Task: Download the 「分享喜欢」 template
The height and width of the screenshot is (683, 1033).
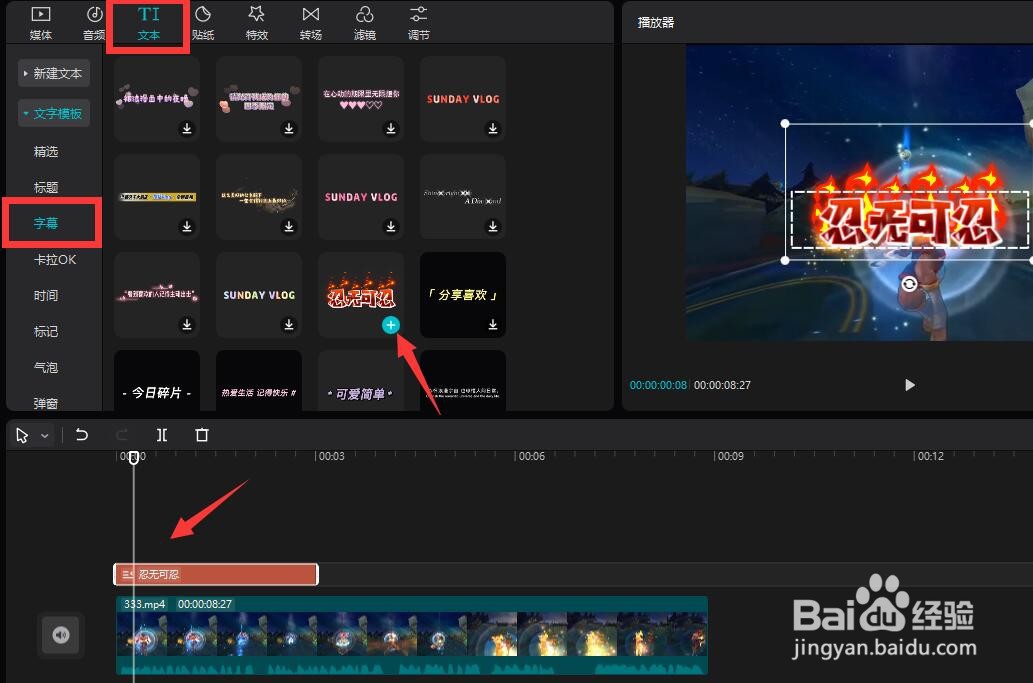Action: tap(493, 325)
